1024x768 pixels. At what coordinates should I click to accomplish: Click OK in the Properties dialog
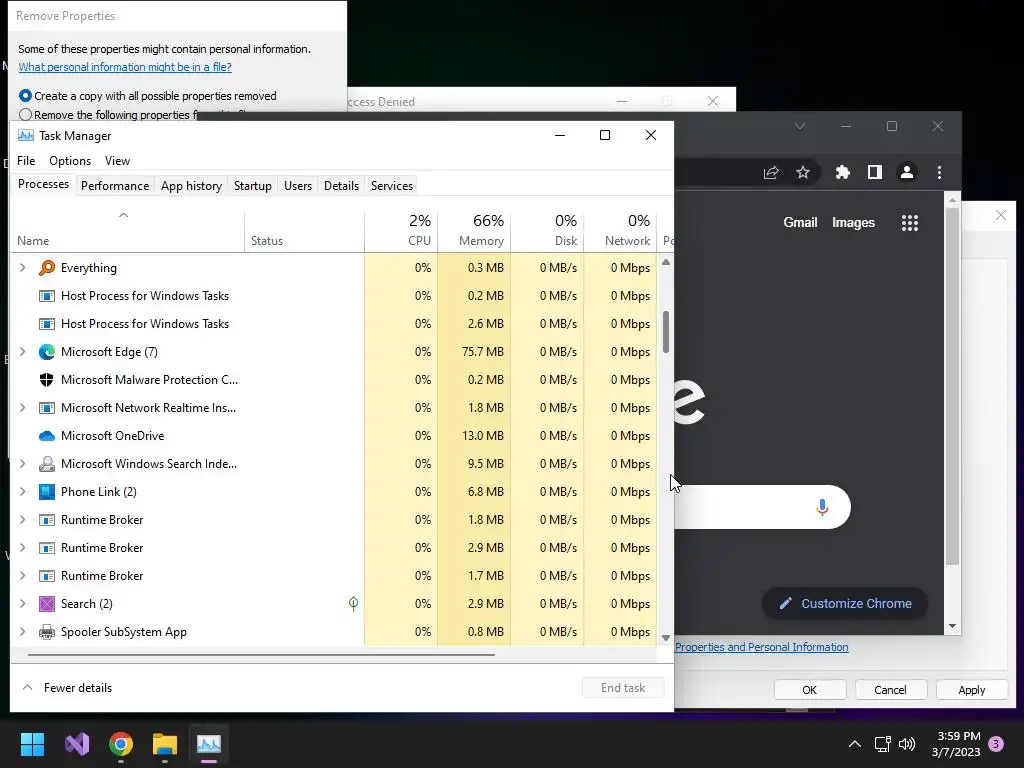[x=810, y=690]
